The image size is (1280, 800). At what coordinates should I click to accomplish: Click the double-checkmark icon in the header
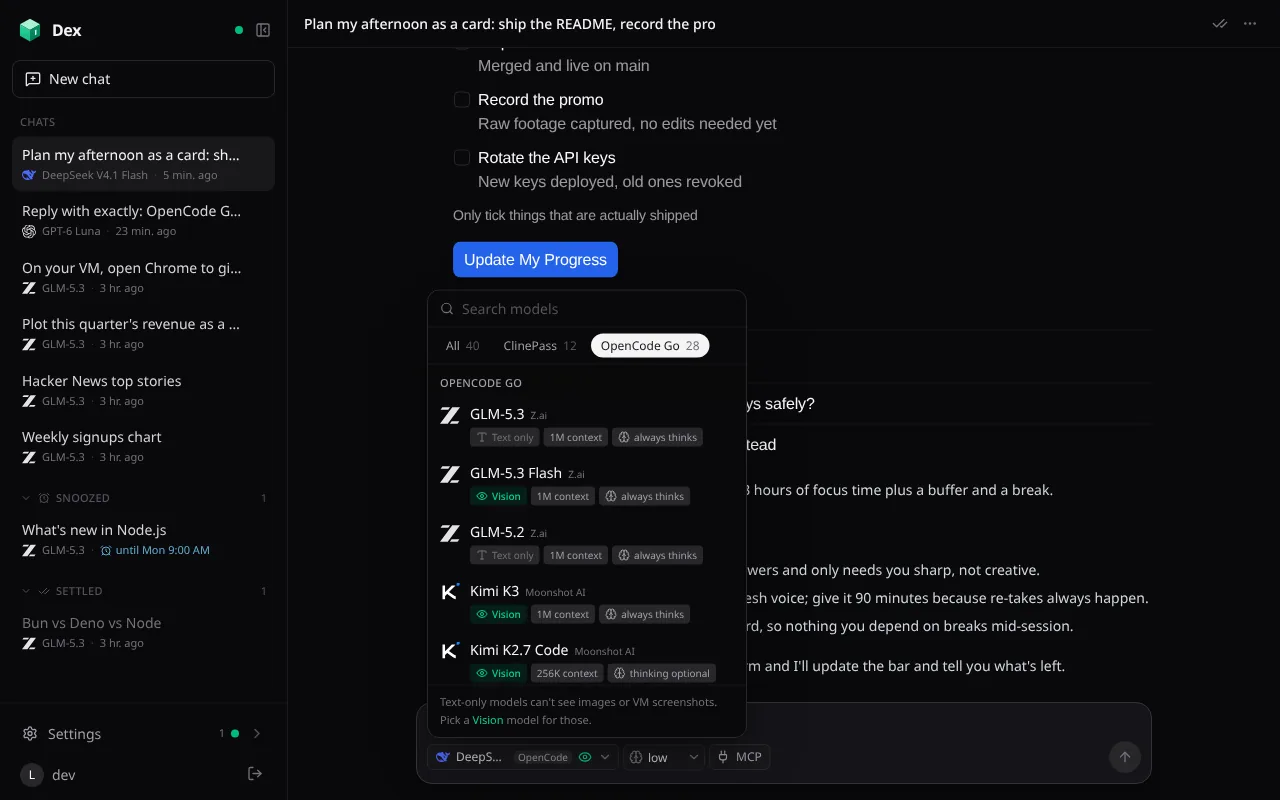point(1219,24)
